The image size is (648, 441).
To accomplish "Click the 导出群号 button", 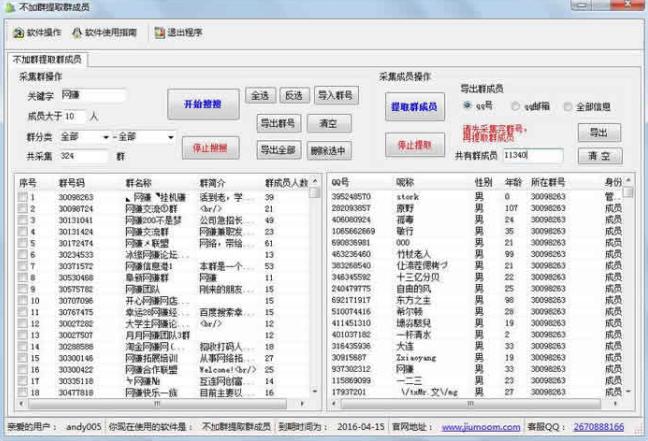I will tap(279, 123).
